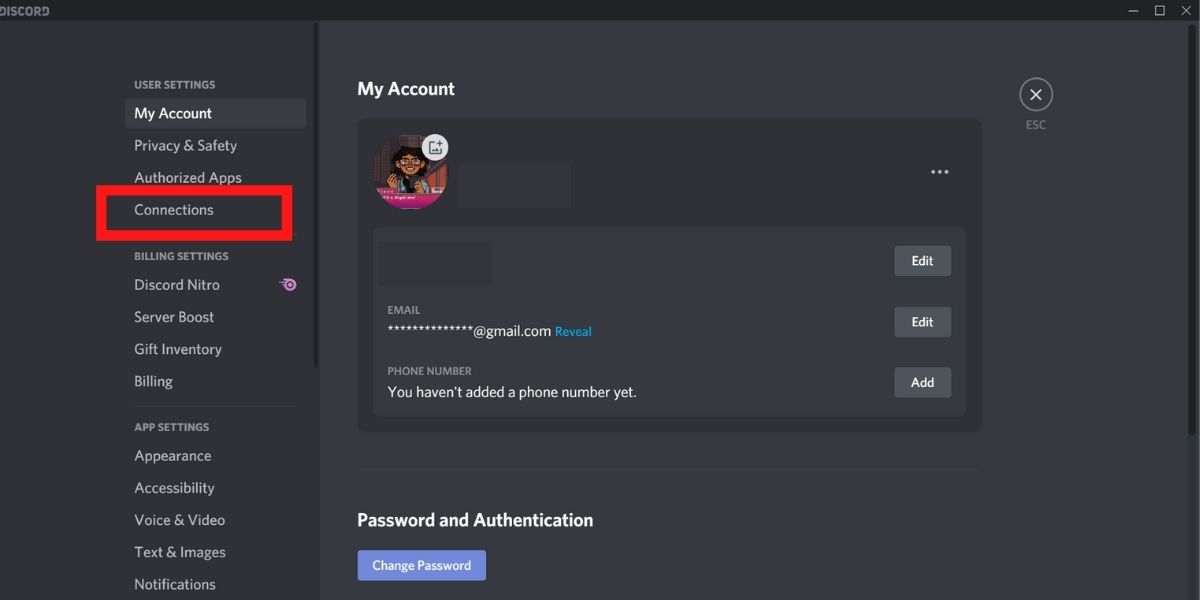Add a phone number
The height and width of the screenshot is (600, 1200).
click(922, 382)
